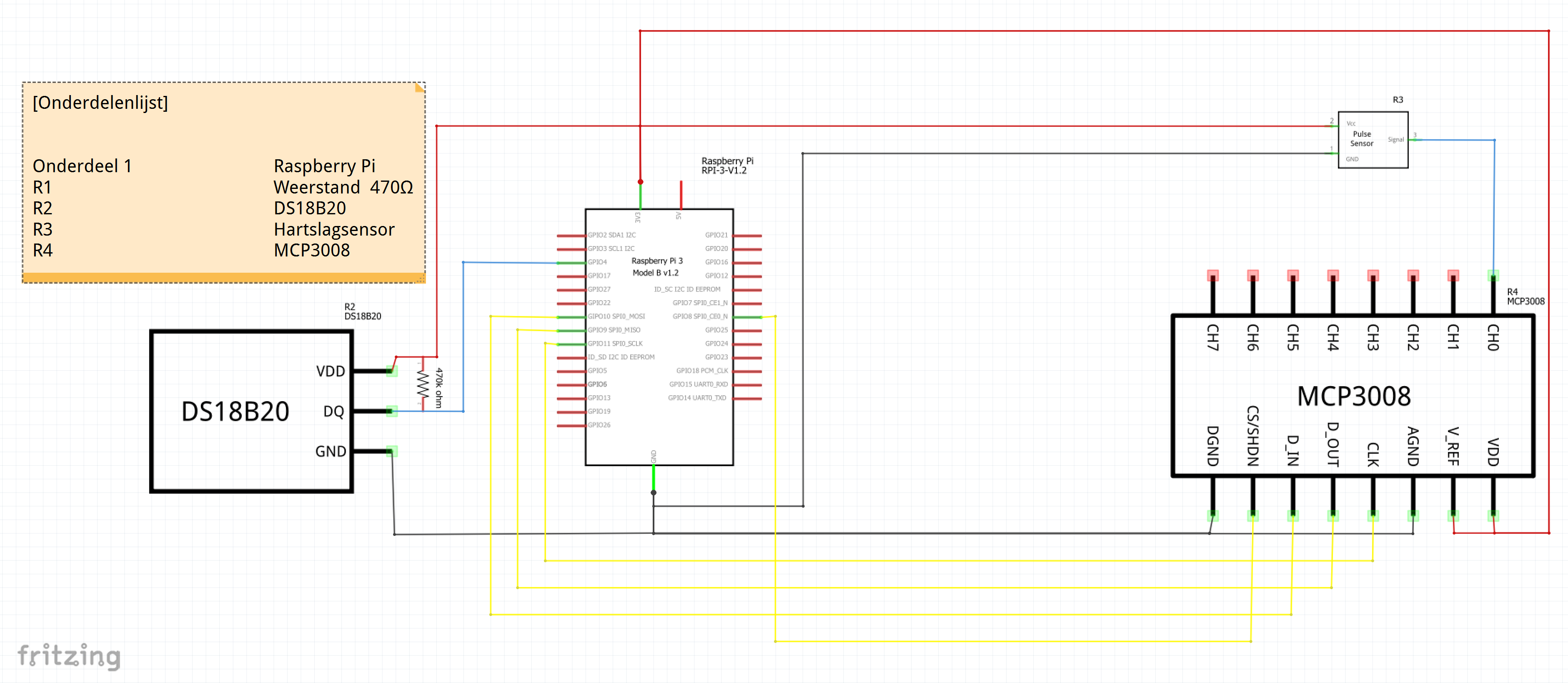1568x683 pixels.
Task: Click the GPIO8 SPI0_CE0_N pin
Action: point(747,316)
